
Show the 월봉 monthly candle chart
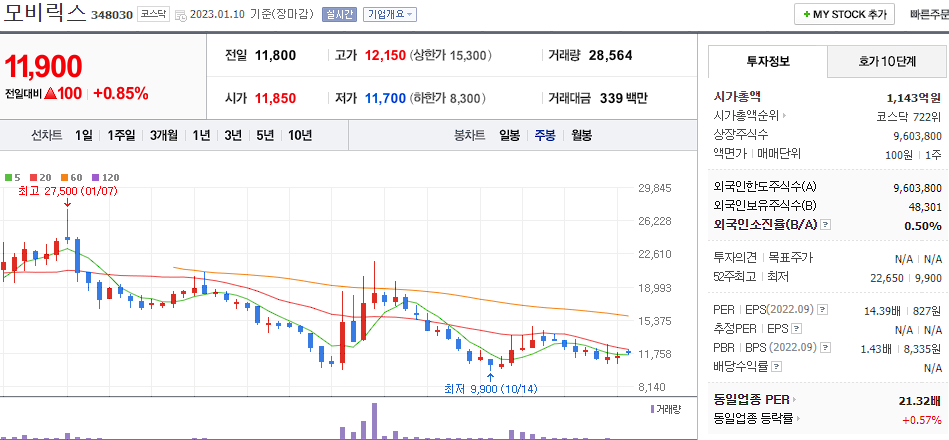[581, 136]
